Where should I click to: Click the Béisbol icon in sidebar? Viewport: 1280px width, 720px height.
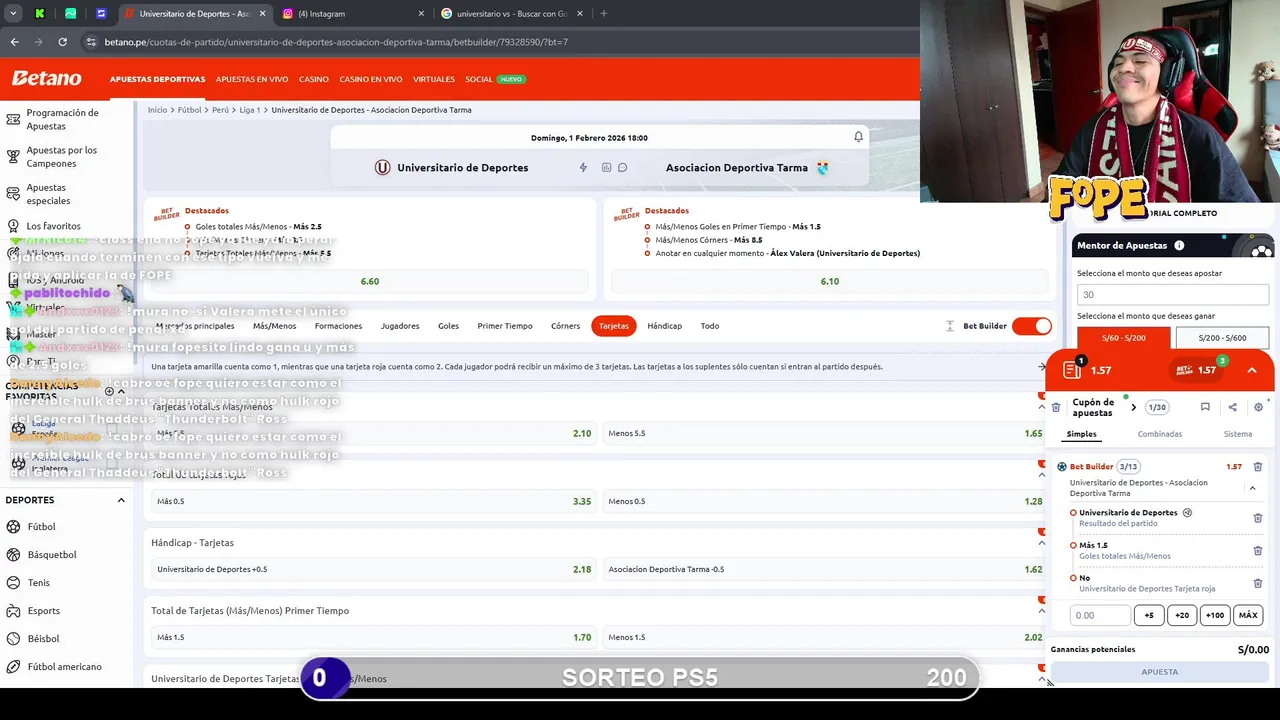pos(13,638)
